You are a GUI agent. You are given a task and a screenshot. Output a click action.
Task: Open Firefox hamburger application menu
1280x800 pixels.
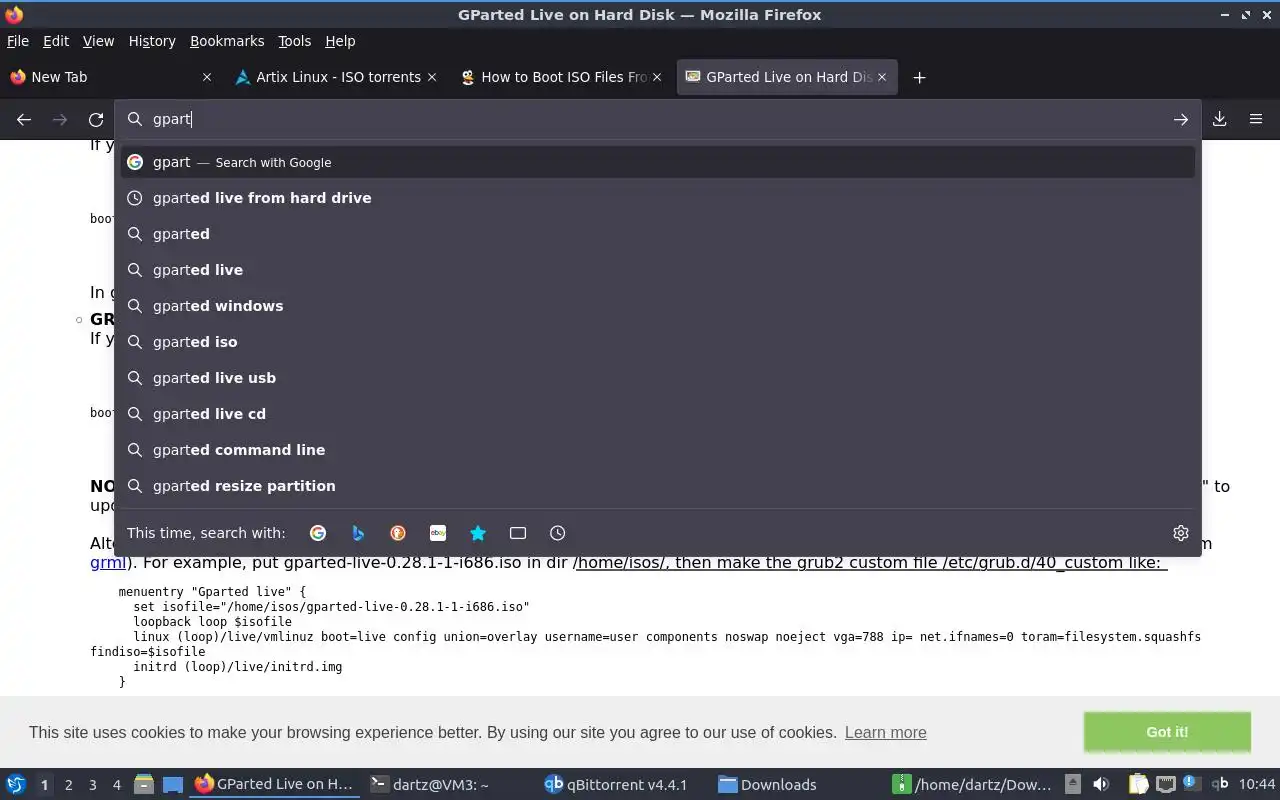click(1256, 119)
